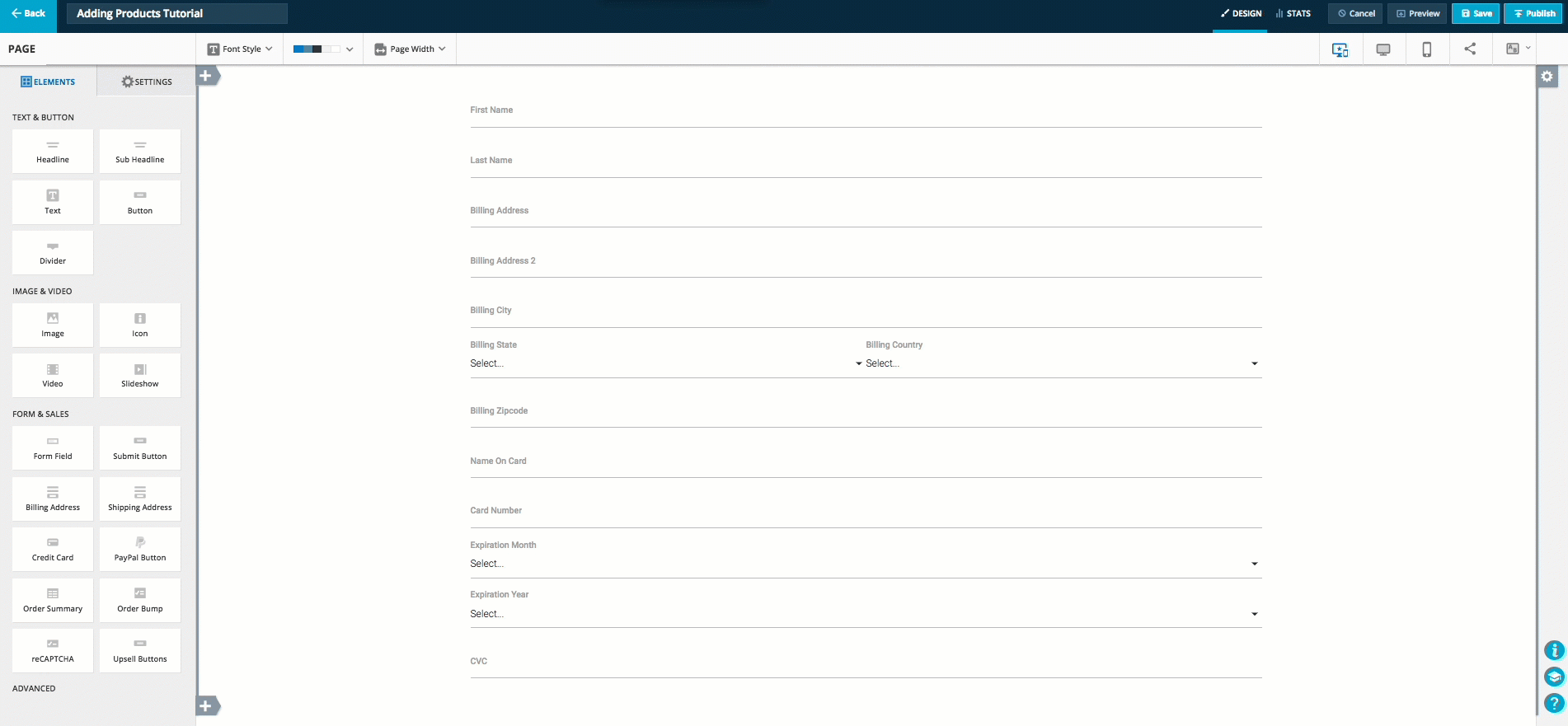Click the share icon in toolbar

(x=1470, y=49)
